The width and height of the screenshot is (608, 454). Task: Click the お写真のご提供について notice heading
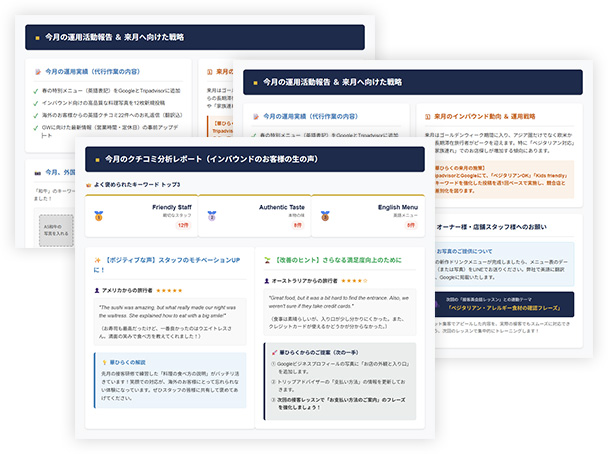(x=464, y=251)
